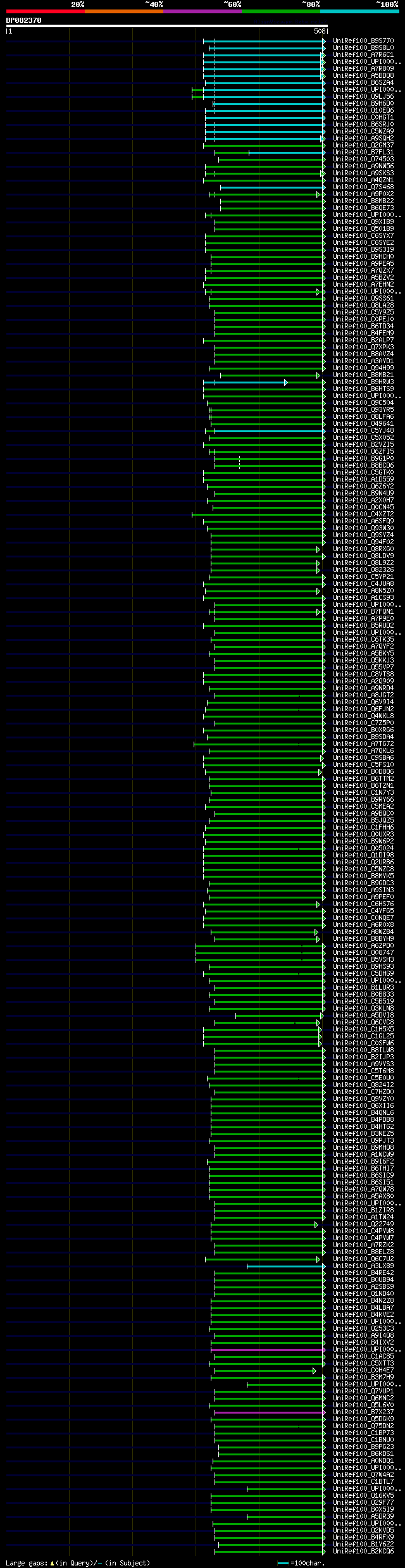The height and width of the screenshot is (1568, 405).
Task: Select the UniRef100_B2ALP7 label
Action: [x=363, y=340]
